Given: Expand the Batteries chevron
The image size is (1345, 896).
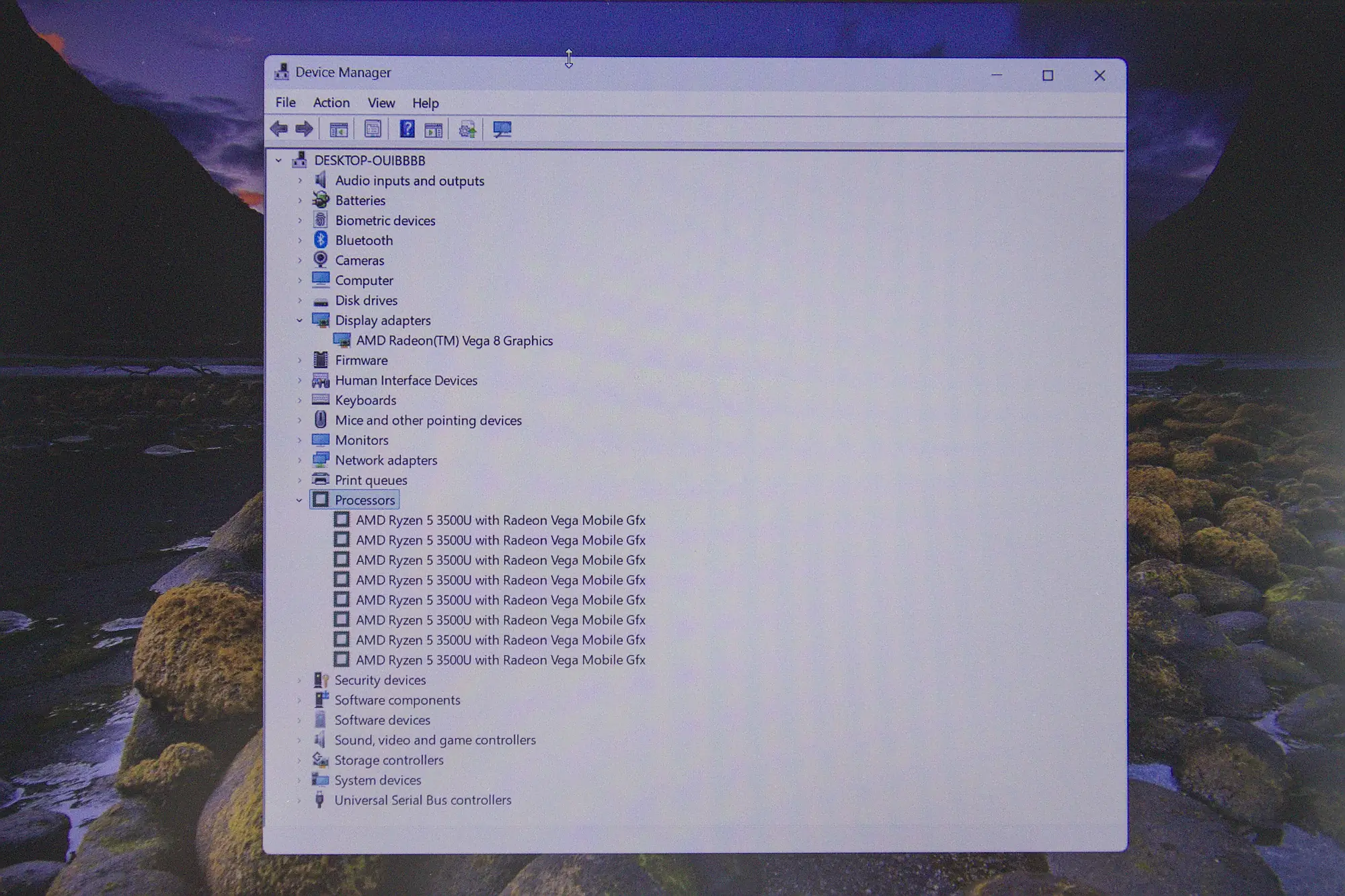Looking at the screenshot, I should click(300, 200).
